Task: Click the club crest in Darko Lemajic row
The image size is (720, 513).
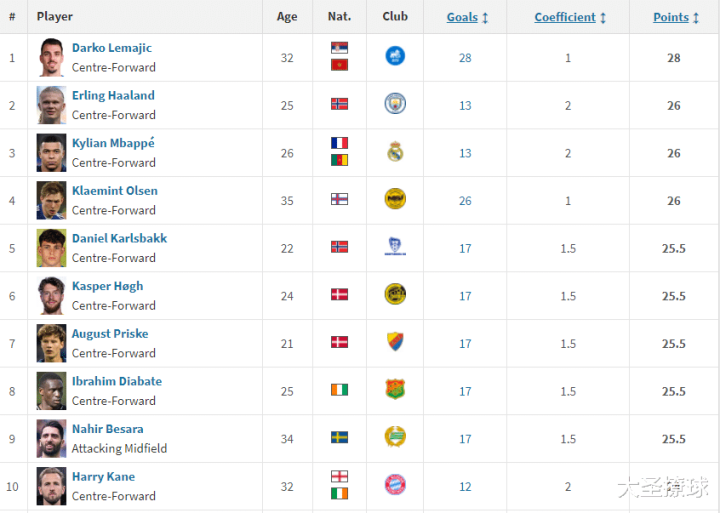Action: pyautogui.click(x=395, y=57)
